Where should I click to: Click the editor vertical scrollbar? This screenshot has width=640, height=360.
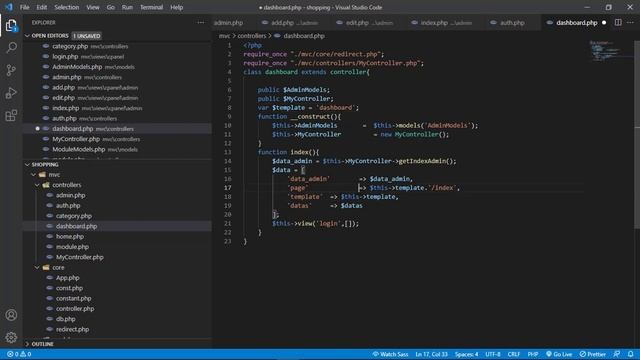(637, 135)
